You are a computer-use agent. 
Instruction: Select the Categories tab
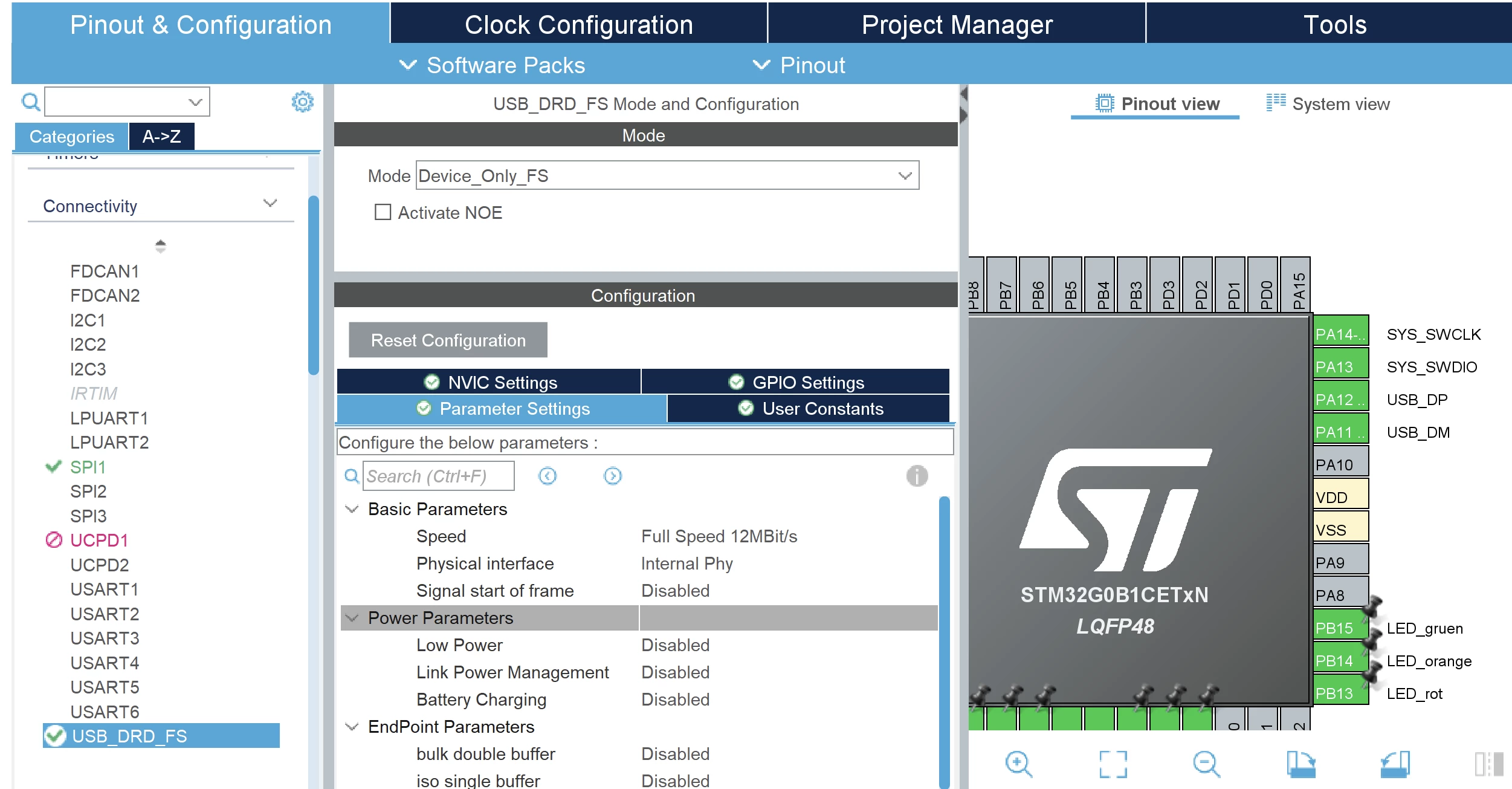coord(72,136)
